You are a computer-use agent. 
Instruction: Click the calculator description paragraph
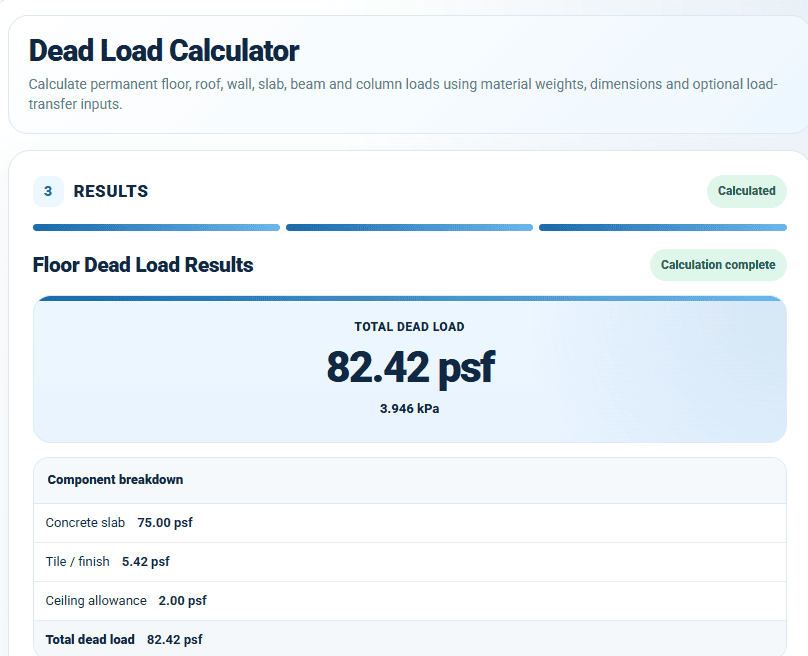[403, 94]
